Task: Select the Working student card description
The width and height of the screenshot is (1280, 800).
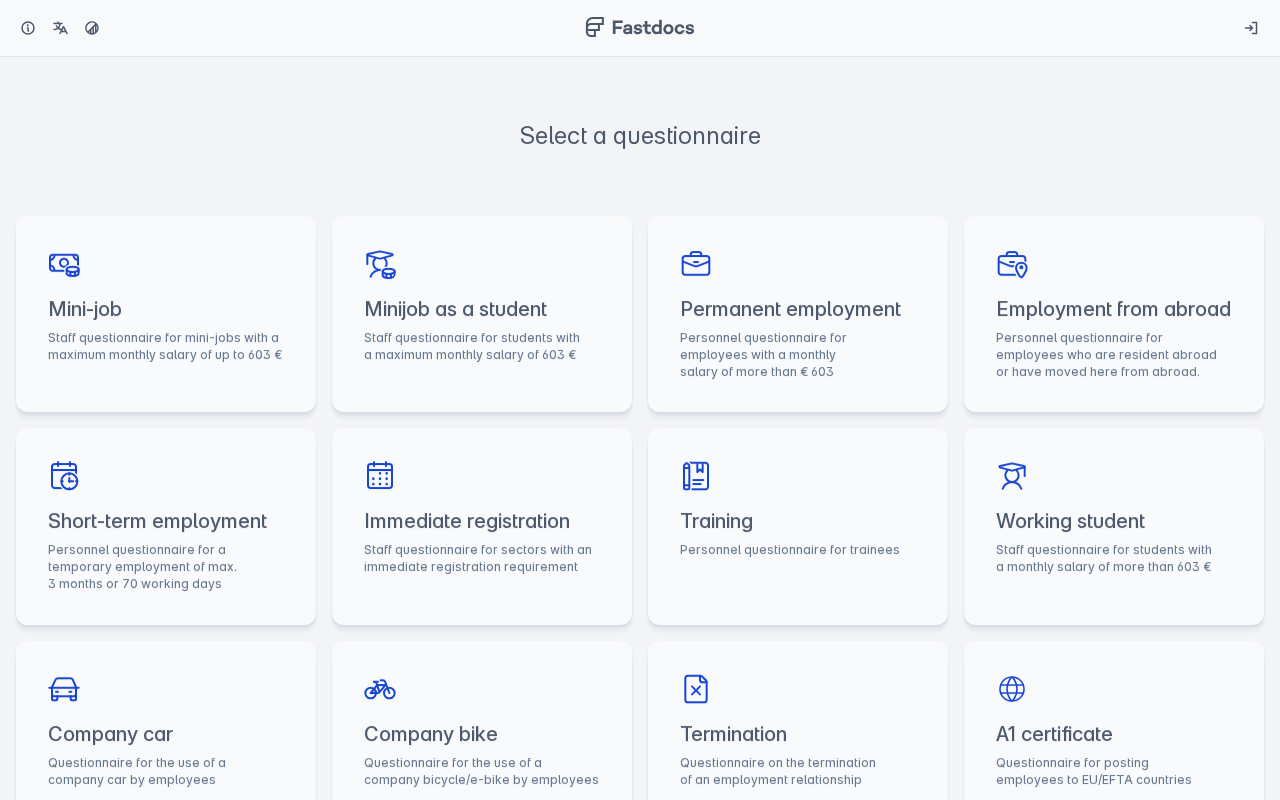Action: click(1104, 558)
